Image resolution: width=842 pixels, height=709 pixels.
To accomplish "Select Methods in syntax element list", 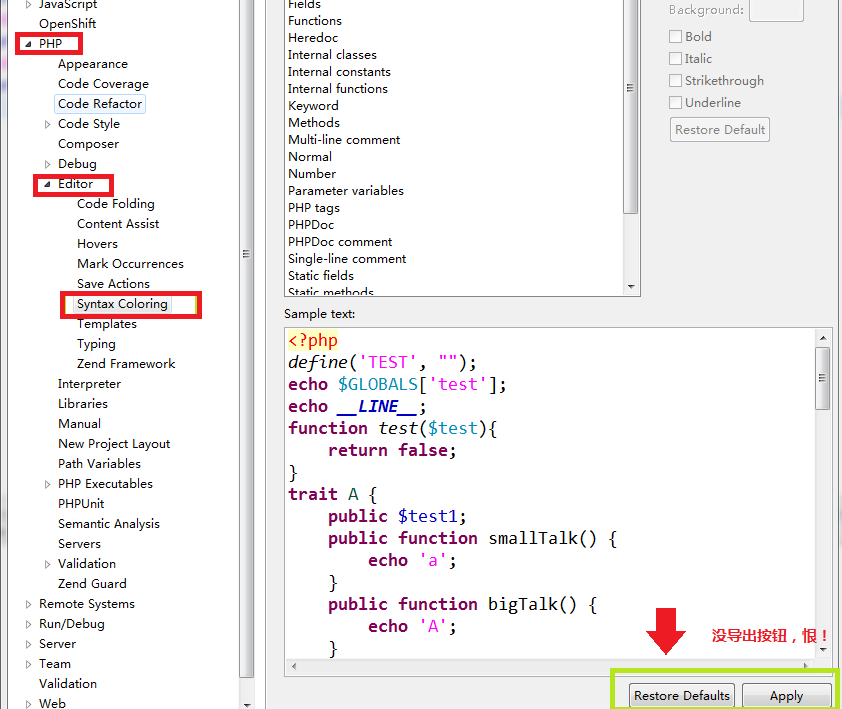I will (314, 123).
